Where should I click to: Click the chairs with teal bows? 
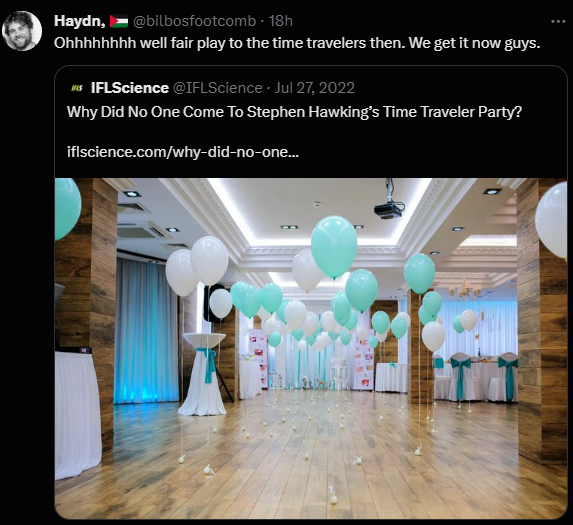[x=484, y=376]
